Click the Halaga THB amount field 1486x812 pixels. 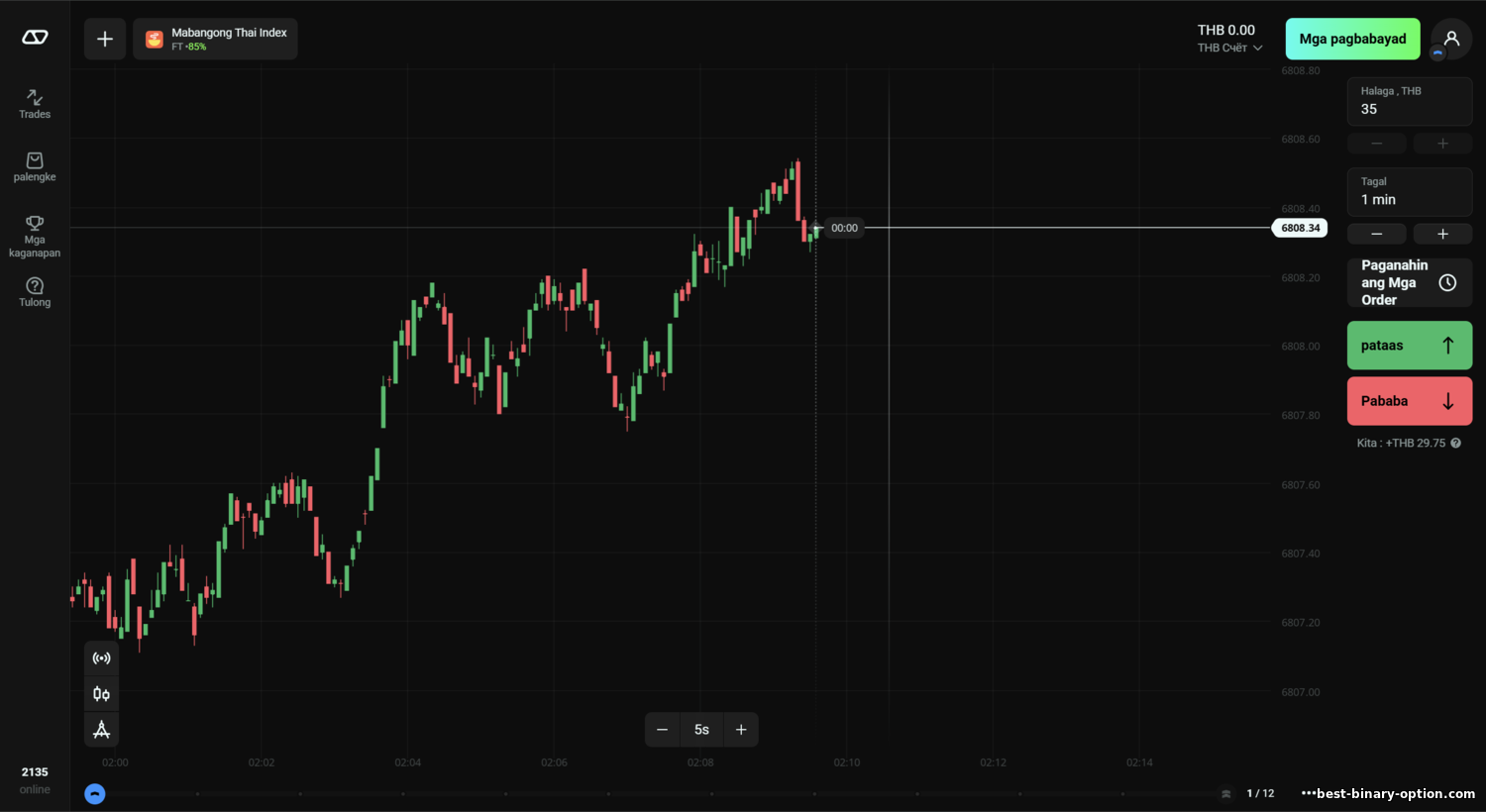[1409, 101]
